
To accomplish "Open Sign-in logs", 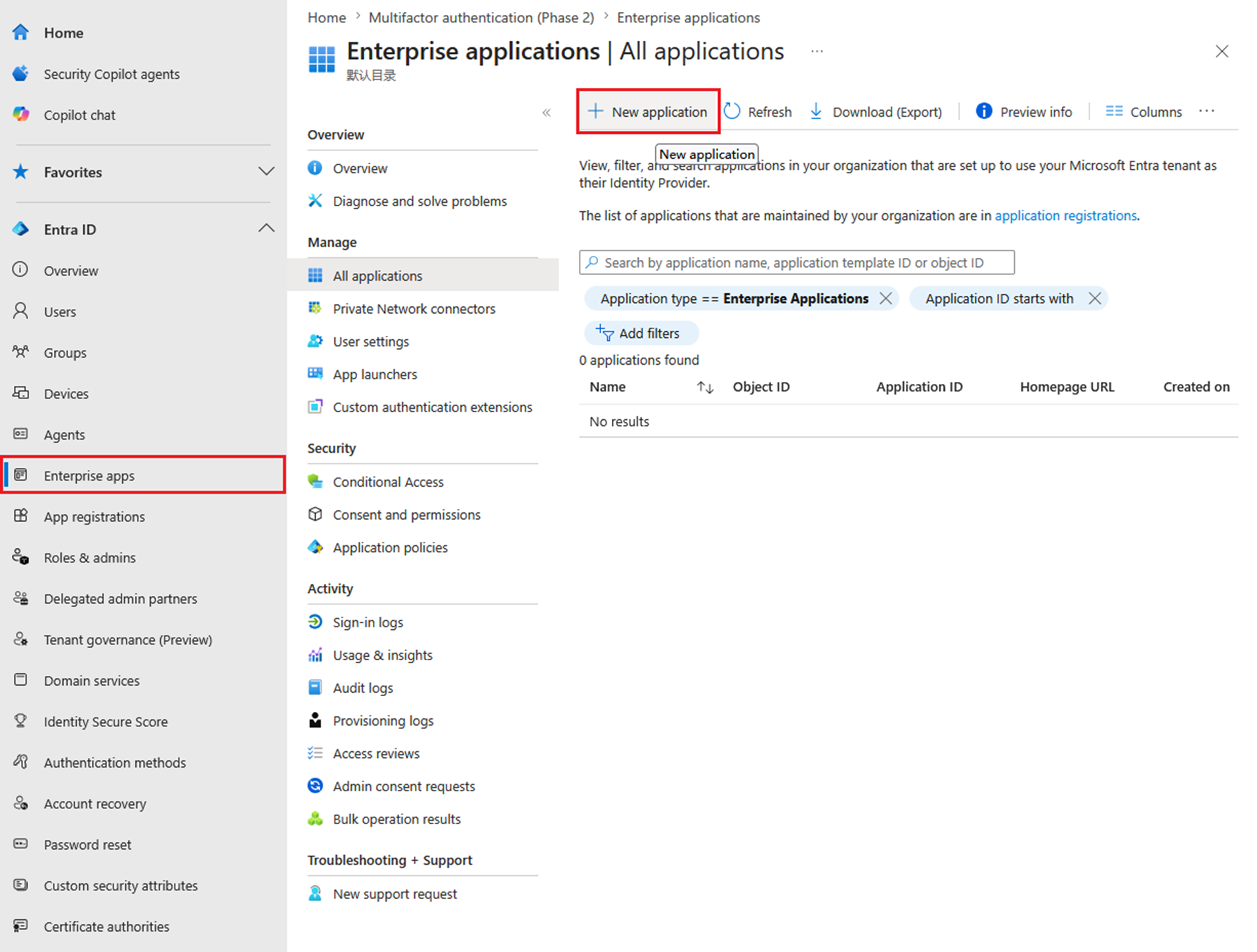I will point(368,622).
